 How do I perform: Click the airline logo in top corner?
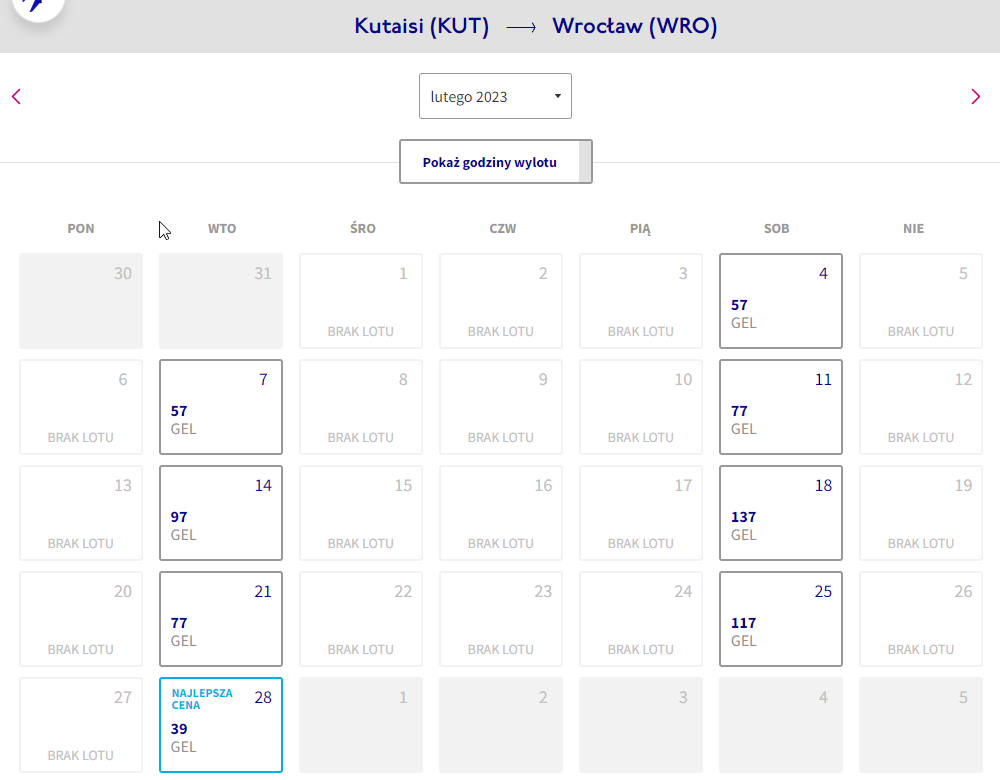[38, 6]
